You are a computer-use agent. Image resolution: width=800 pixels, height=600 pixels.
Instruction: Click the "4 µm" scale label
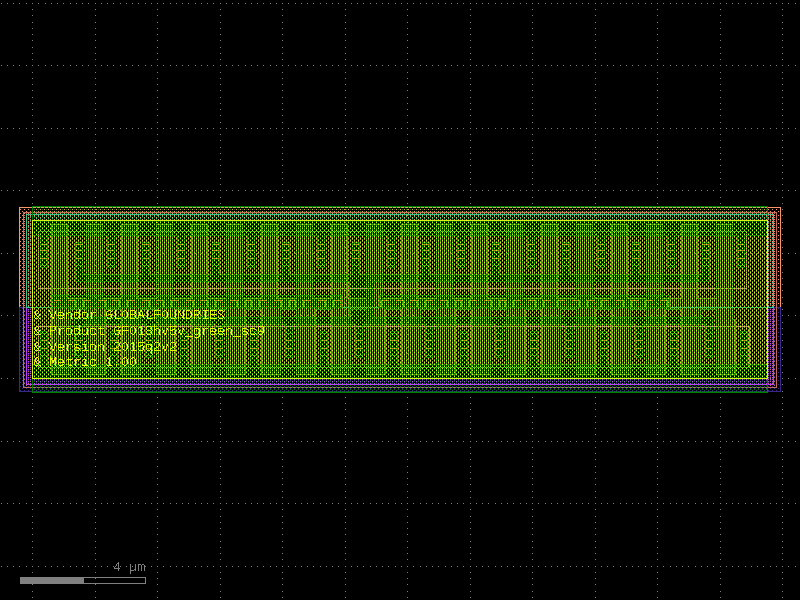tap(130, 567)
